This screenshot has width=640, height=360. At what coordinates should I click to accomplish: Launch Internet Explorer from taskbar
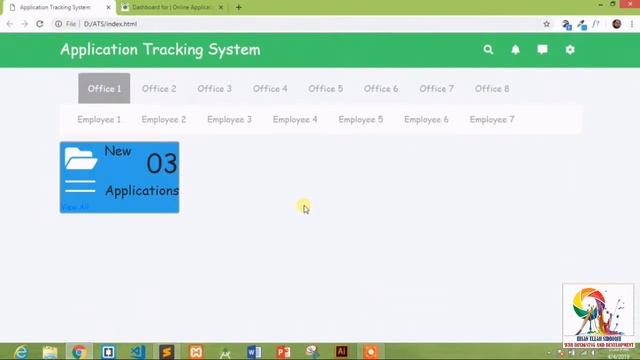(x=20, y=351)
